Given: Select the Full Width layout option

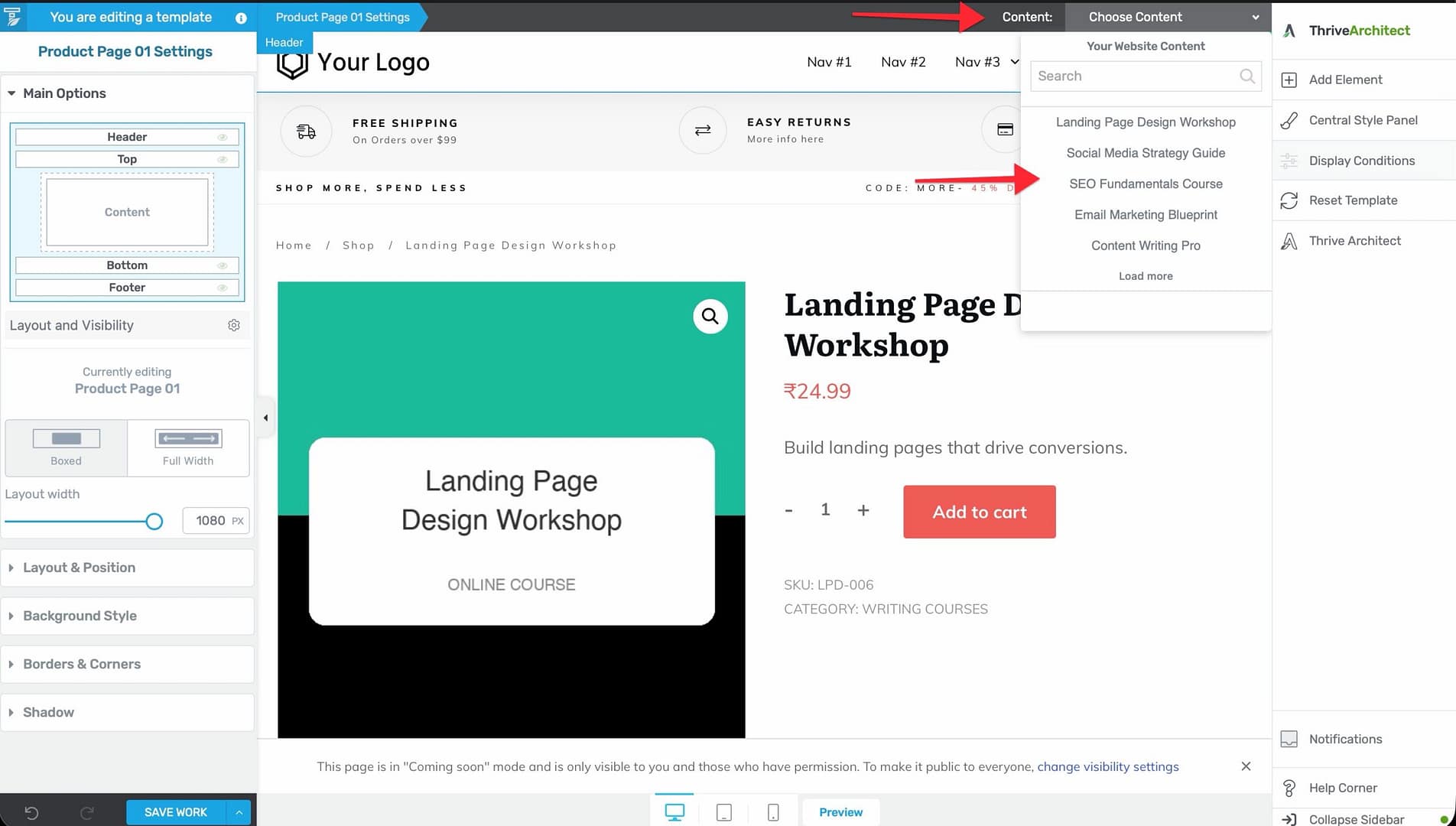Looking at the screenshot, I should (x=188, y=447).
